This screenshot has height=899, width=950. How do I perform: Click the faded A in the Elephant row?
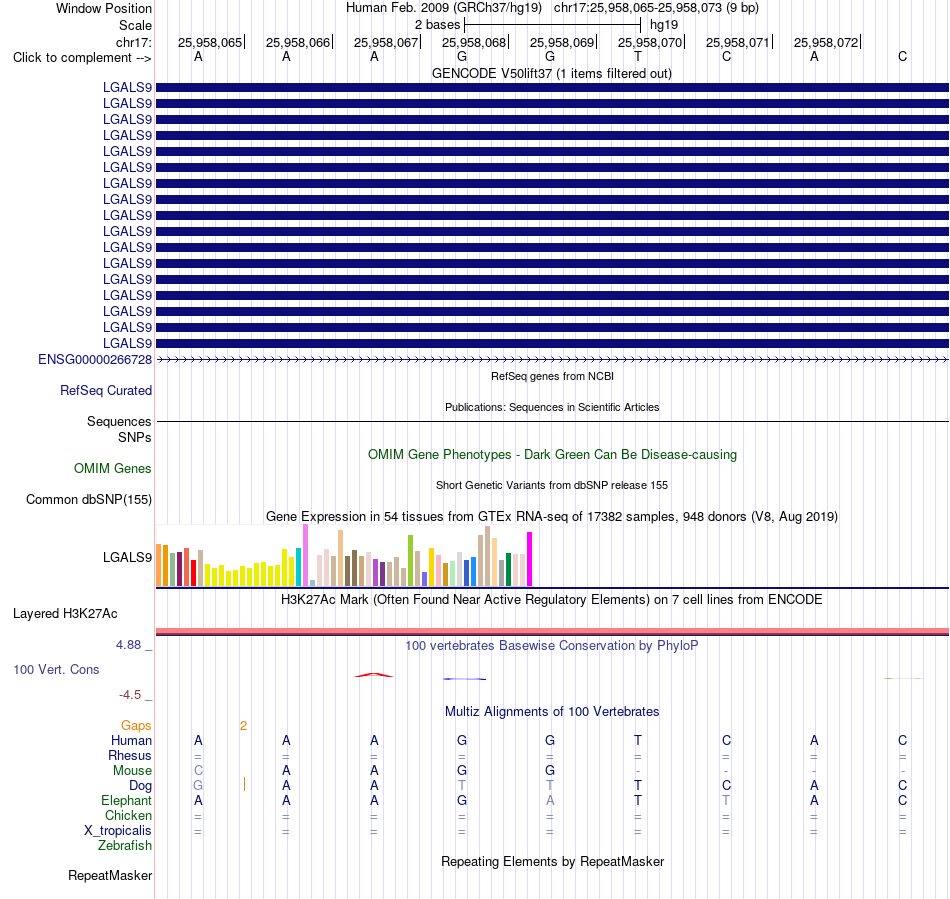click(550, 800)
